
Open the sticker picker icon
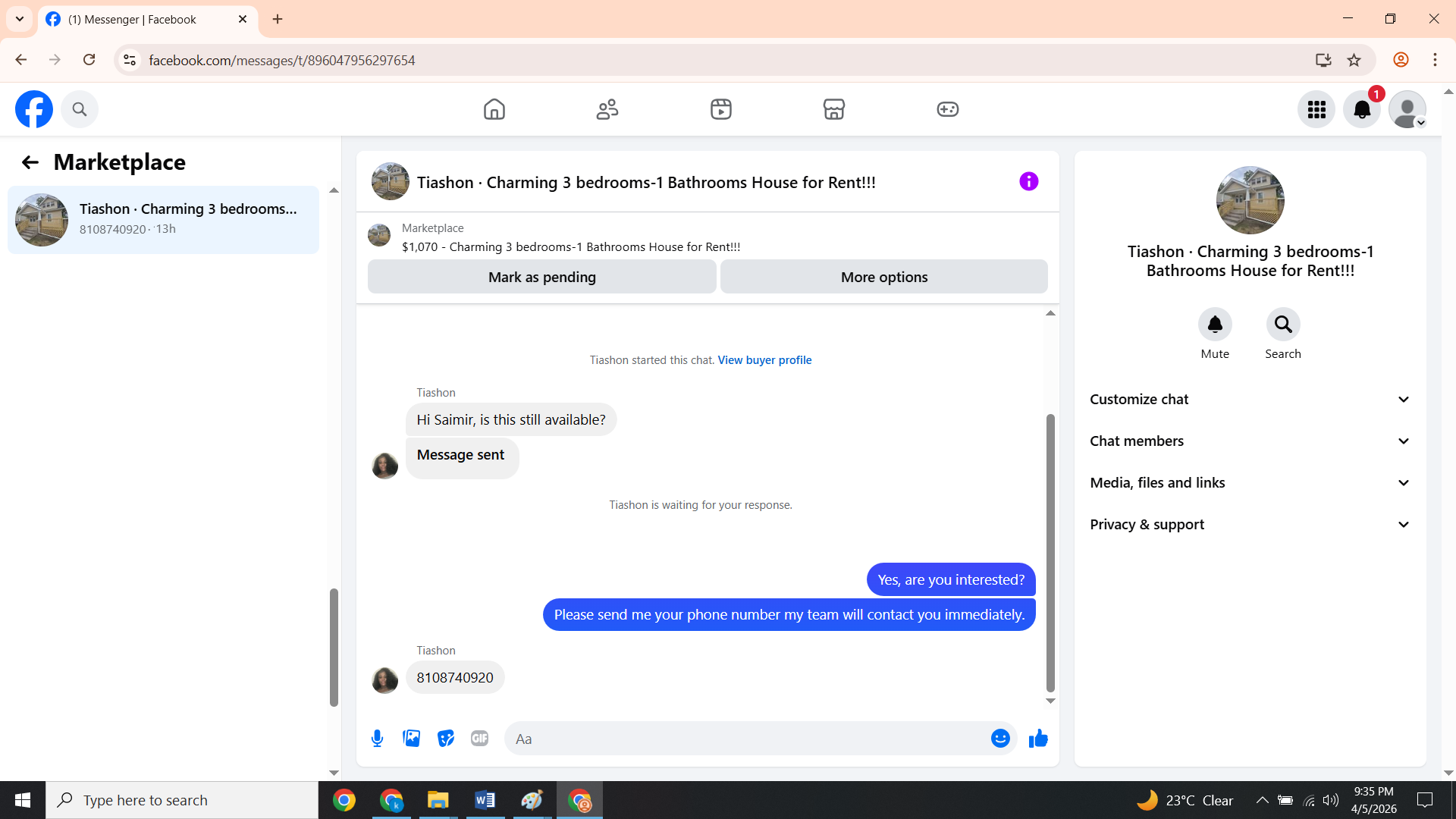446,739
